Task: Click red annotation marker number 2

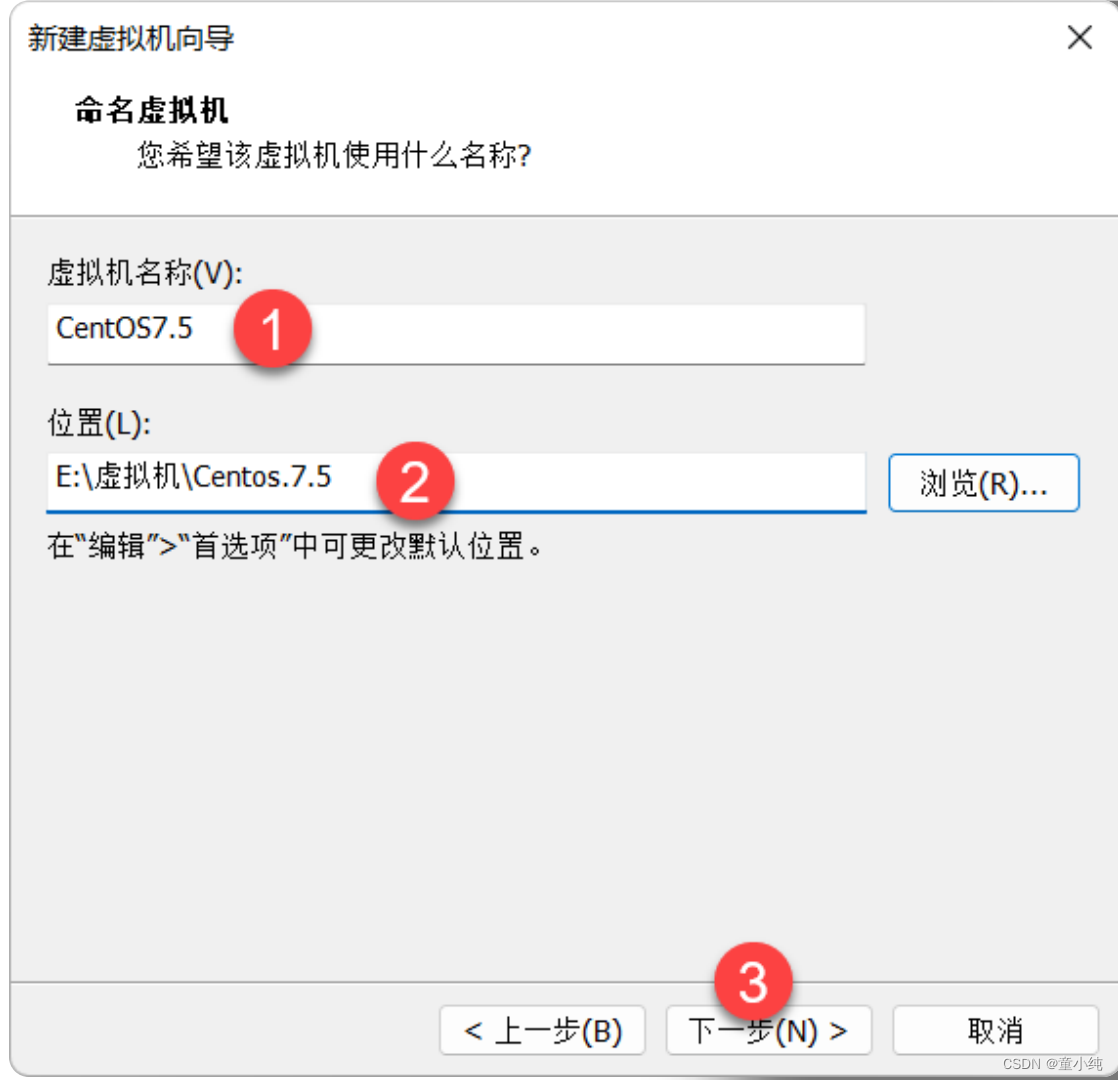Action: click(414, 480)
